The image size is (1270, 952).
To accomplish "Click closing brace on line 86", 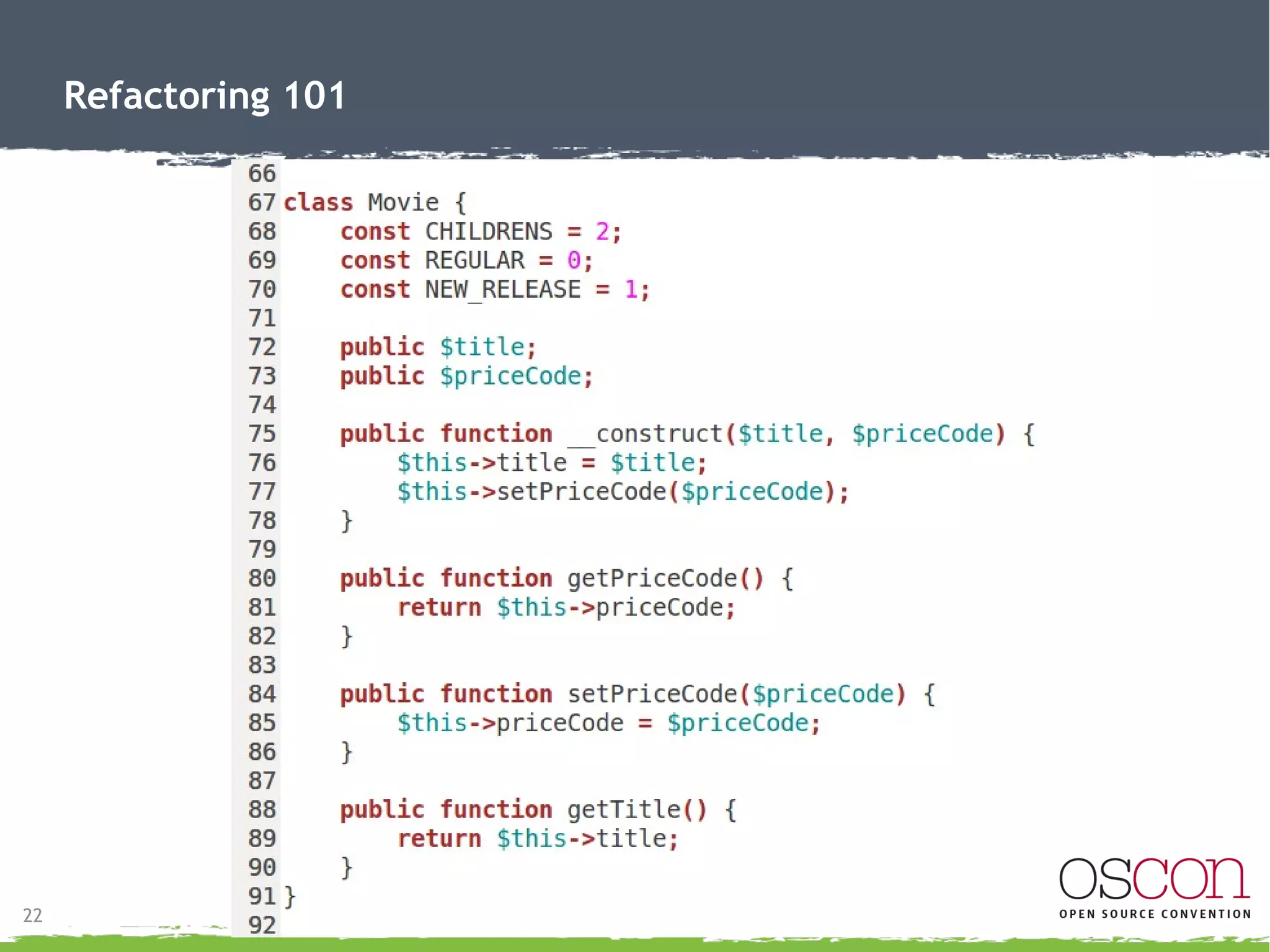I will [347, 752].
